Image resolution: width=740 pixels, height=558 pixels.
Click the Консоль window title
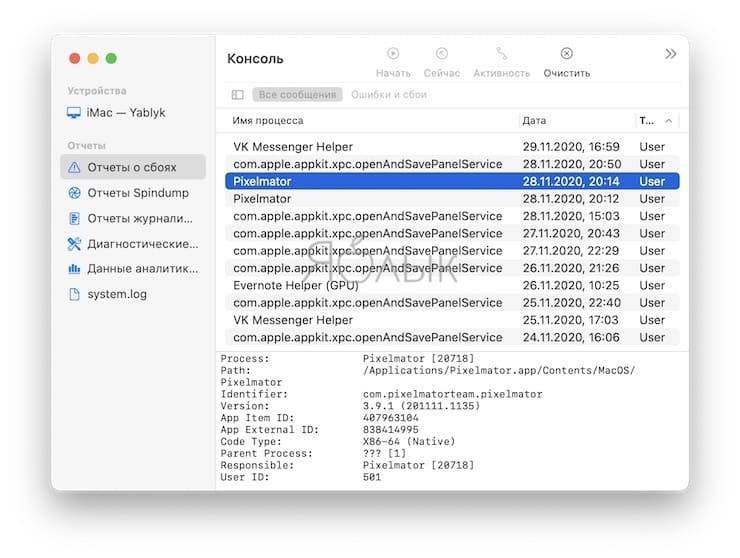255,59
